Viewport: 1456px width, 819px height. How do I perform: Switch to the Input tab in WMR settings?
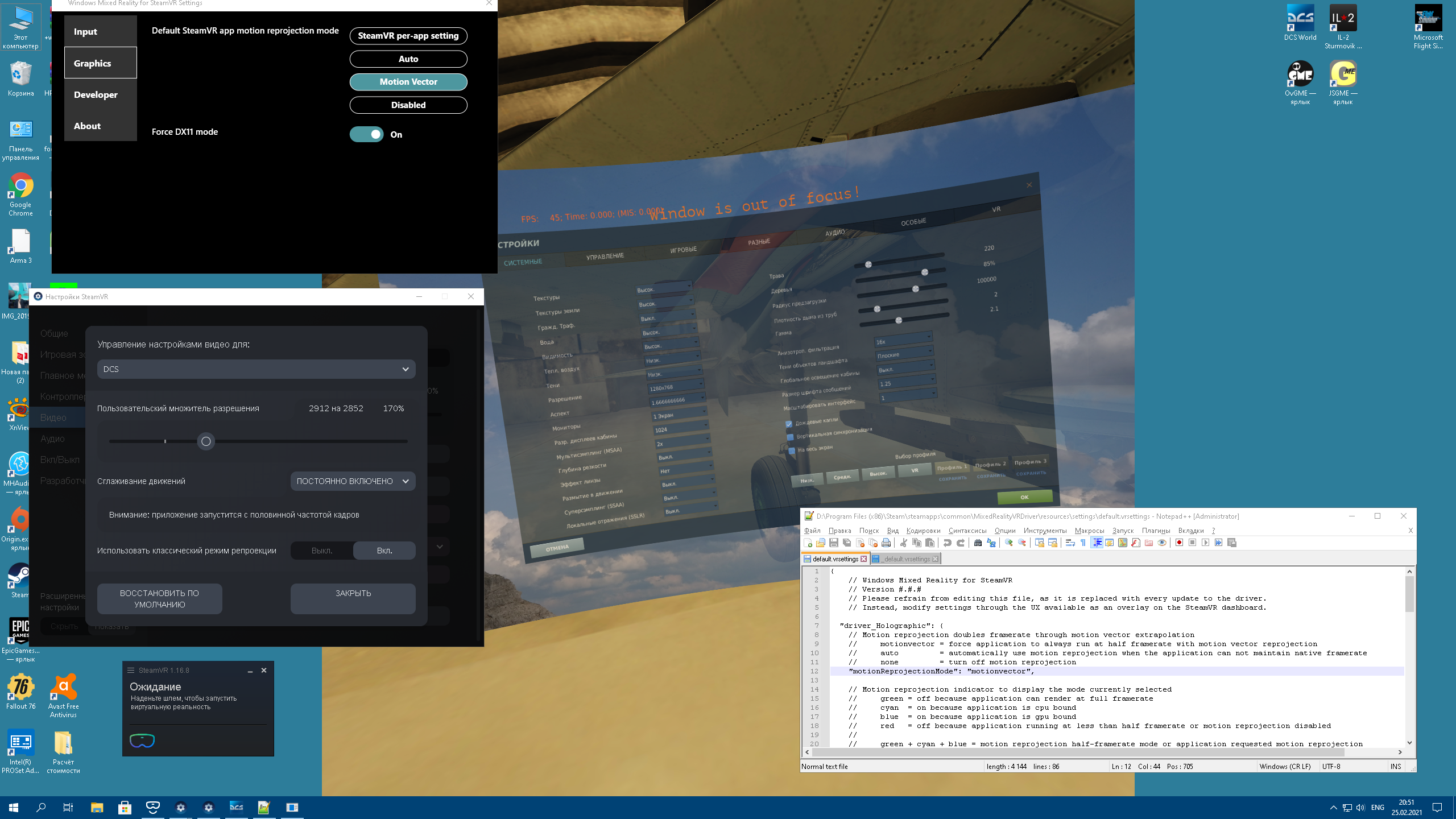[101, 31]
